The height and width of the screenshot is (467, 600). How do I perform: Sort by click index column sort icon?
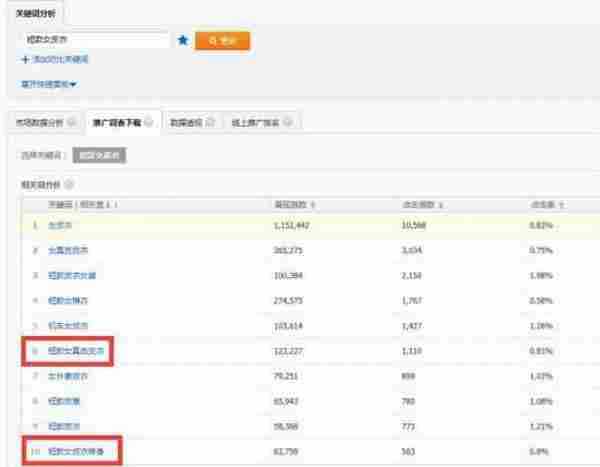442,205
